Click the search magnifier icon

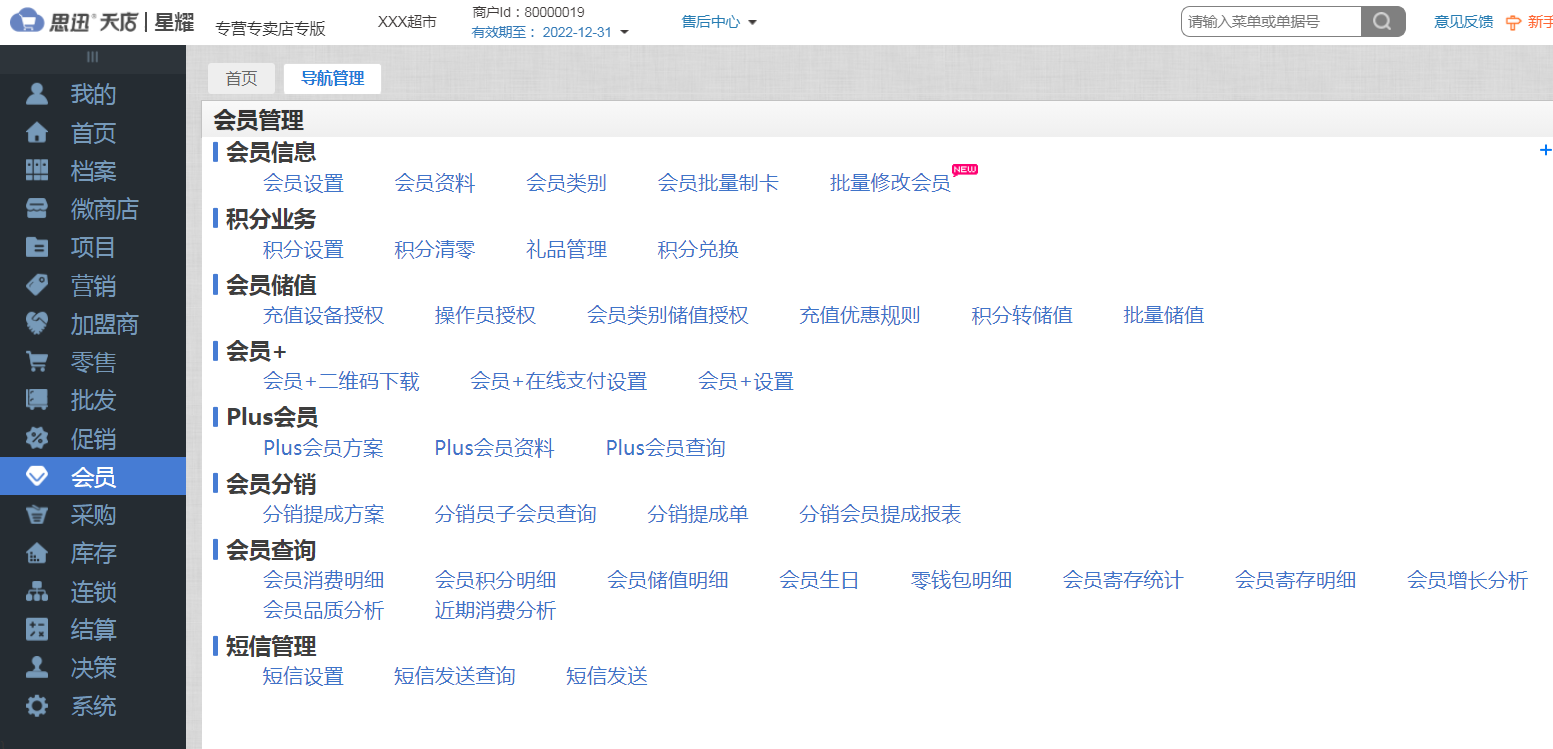pos(1383,20)
